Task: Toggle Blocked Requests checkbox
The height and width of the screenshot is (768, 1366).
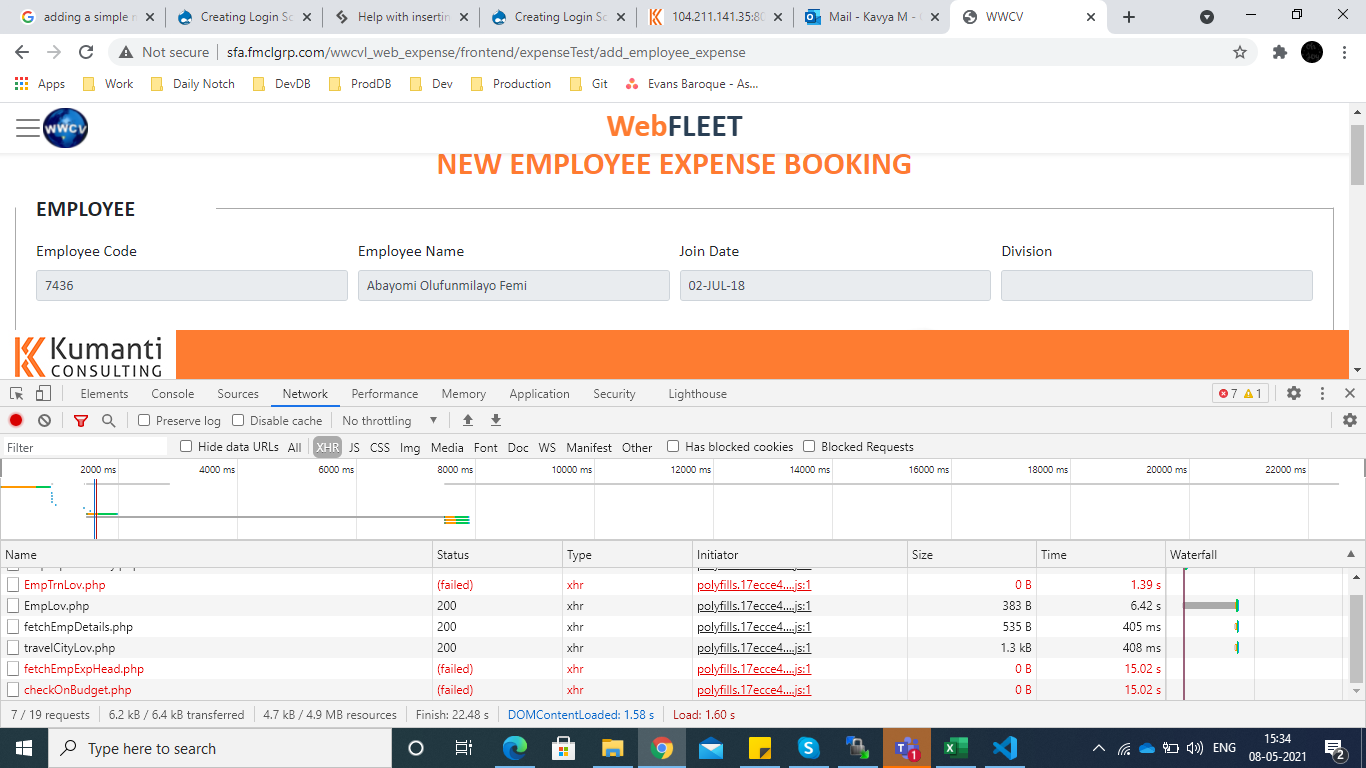Action: [809, 446]
